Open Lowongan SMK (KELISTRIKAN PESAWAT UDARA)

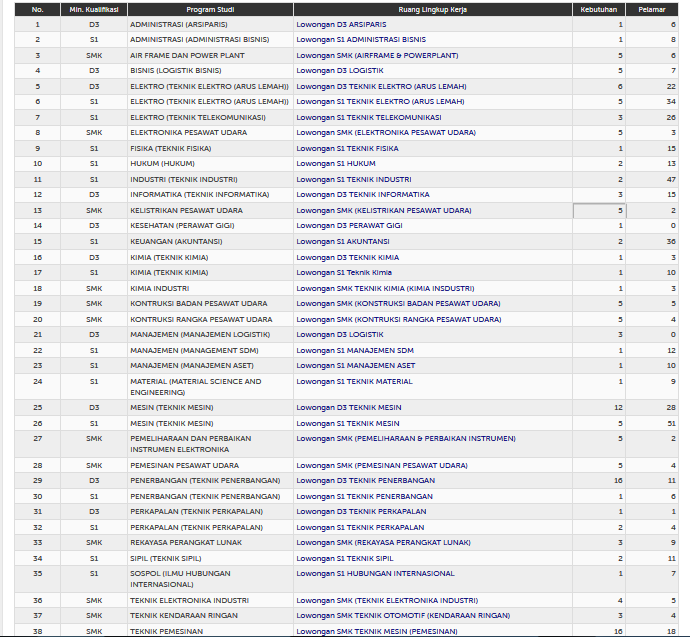384,211
